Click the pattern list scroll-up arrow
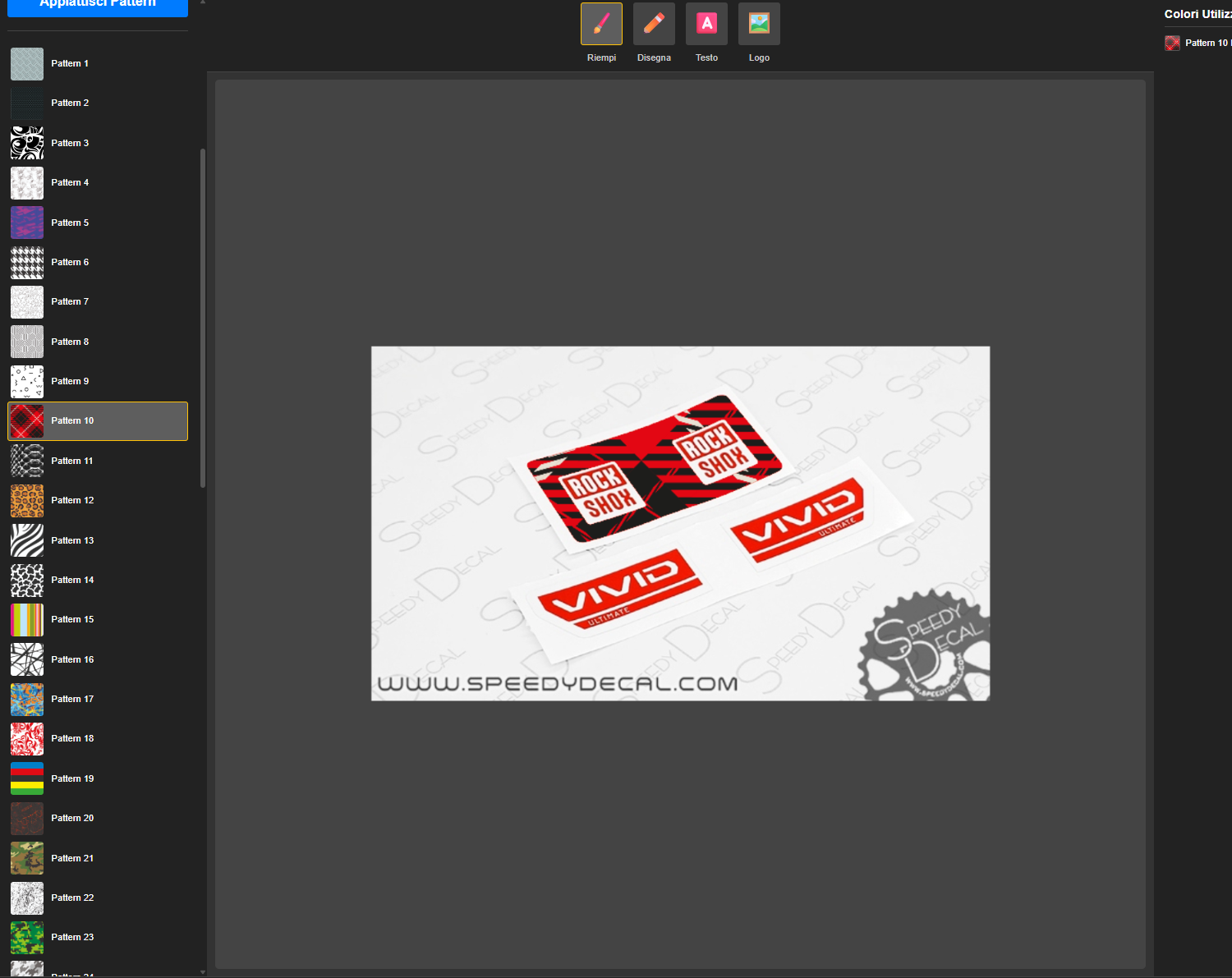The height and width of the screenshot is (978, 1232). coord(203,2)
